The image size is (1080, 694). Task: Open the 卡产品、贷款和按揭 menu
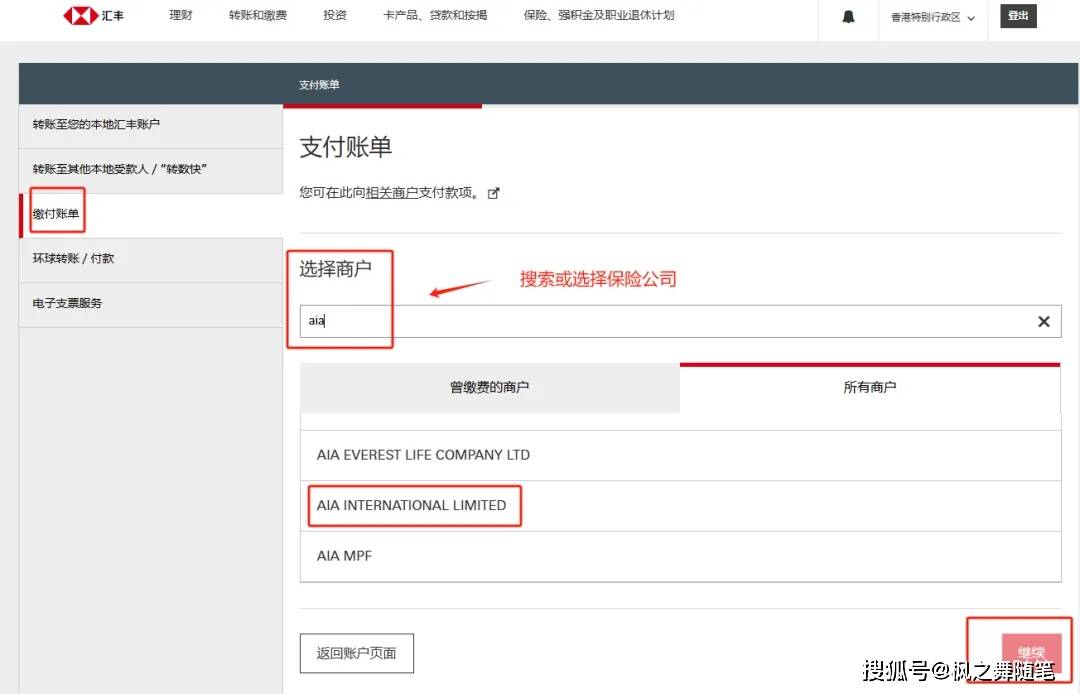435,15
